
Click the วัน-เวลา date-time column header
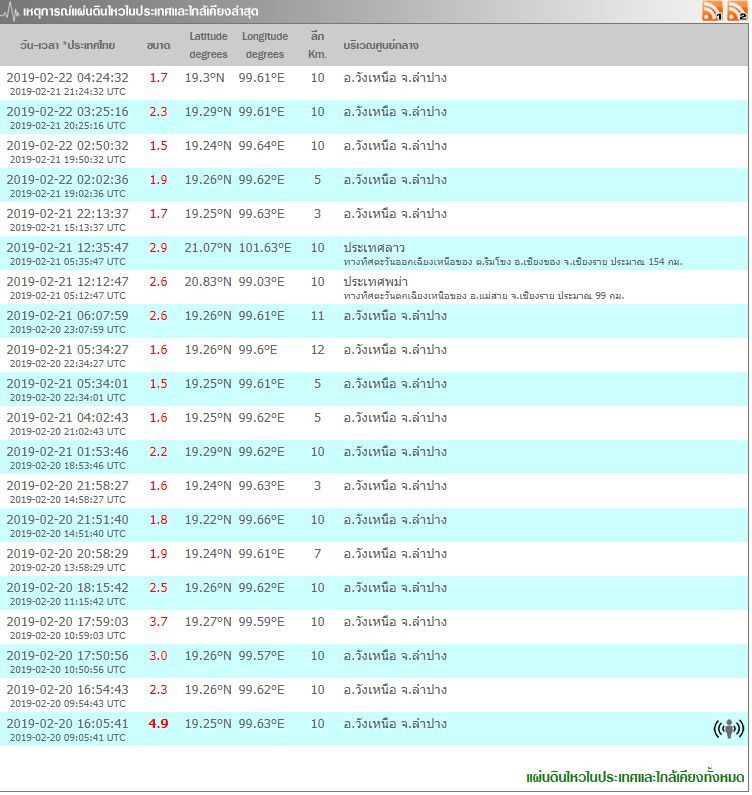pos(67,46)
